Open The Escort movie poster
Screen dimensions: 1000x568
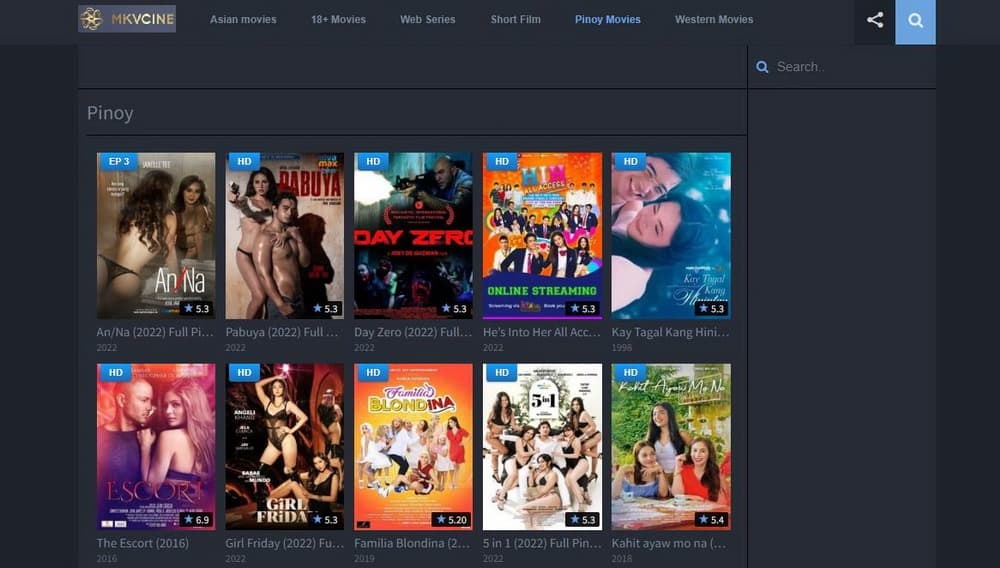(x=156, y=447)
